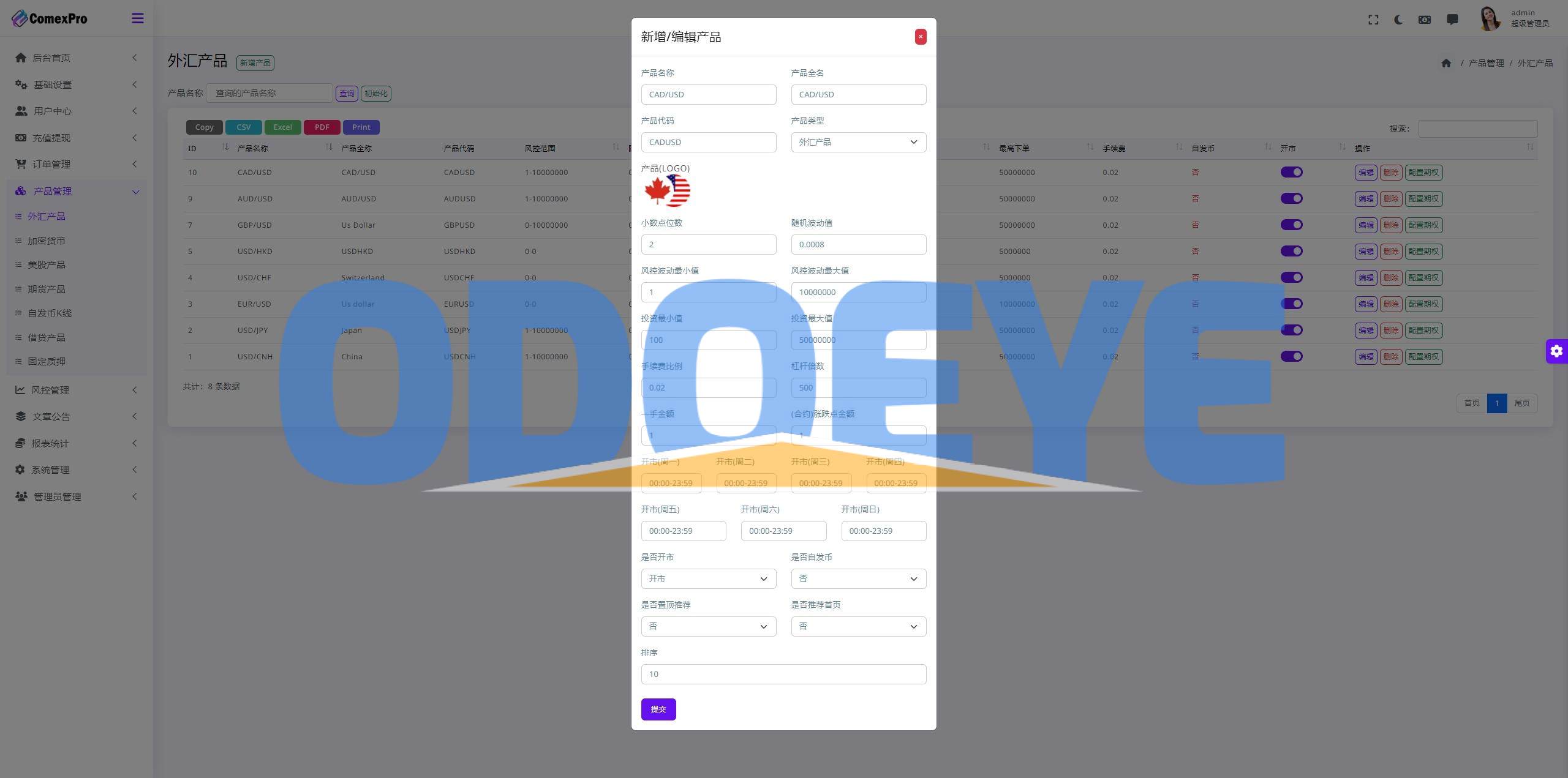Viewport: 1568px width, 778px height.
Task: Click the 产品管理 sidebar icon
Action: pos(20,190)
